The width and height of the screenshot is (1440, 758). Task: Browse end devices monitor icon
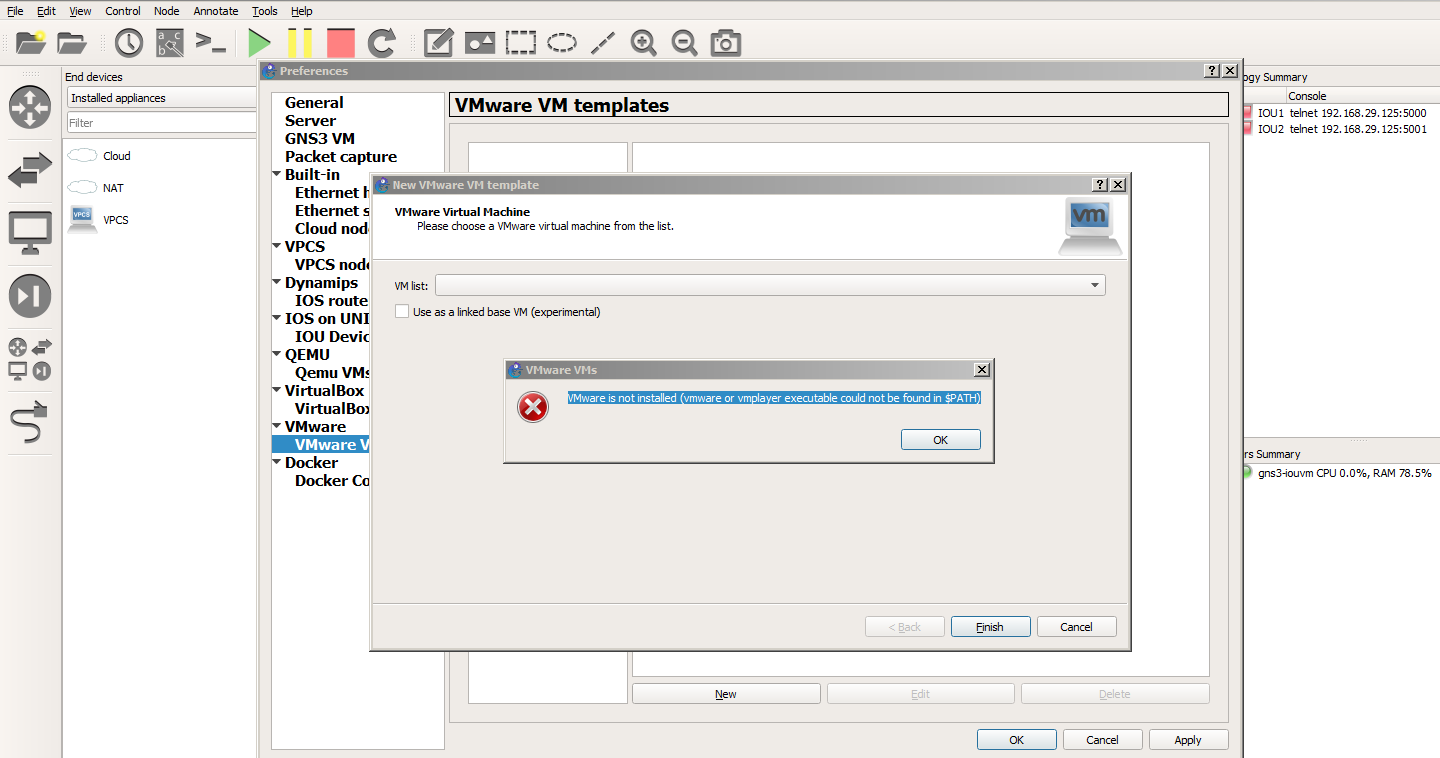coord(30,233)
